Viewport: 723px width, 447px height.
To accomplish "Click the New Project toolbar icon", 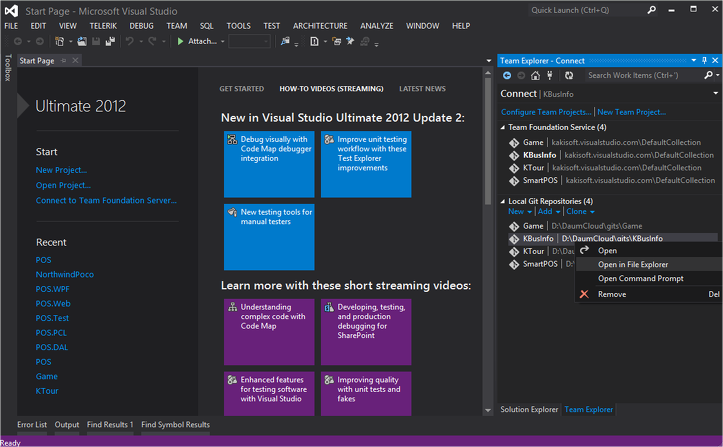I will coord(59,42).
